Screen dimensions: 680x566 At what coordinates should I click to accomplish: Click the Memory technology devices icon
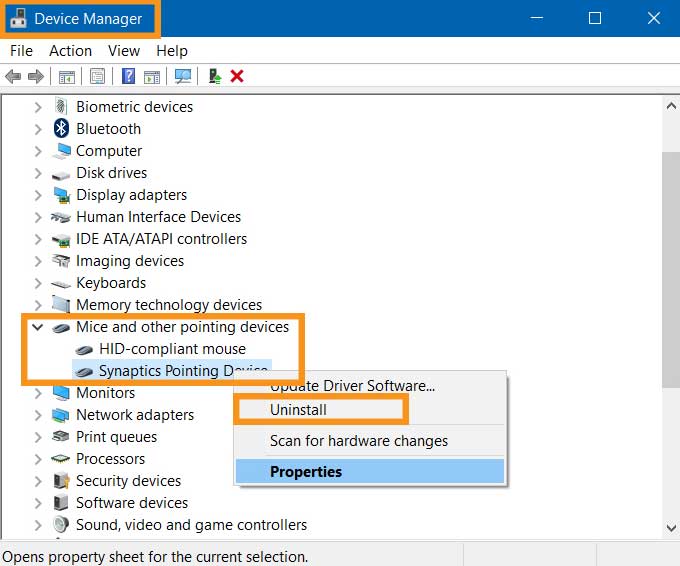(61, 304)
